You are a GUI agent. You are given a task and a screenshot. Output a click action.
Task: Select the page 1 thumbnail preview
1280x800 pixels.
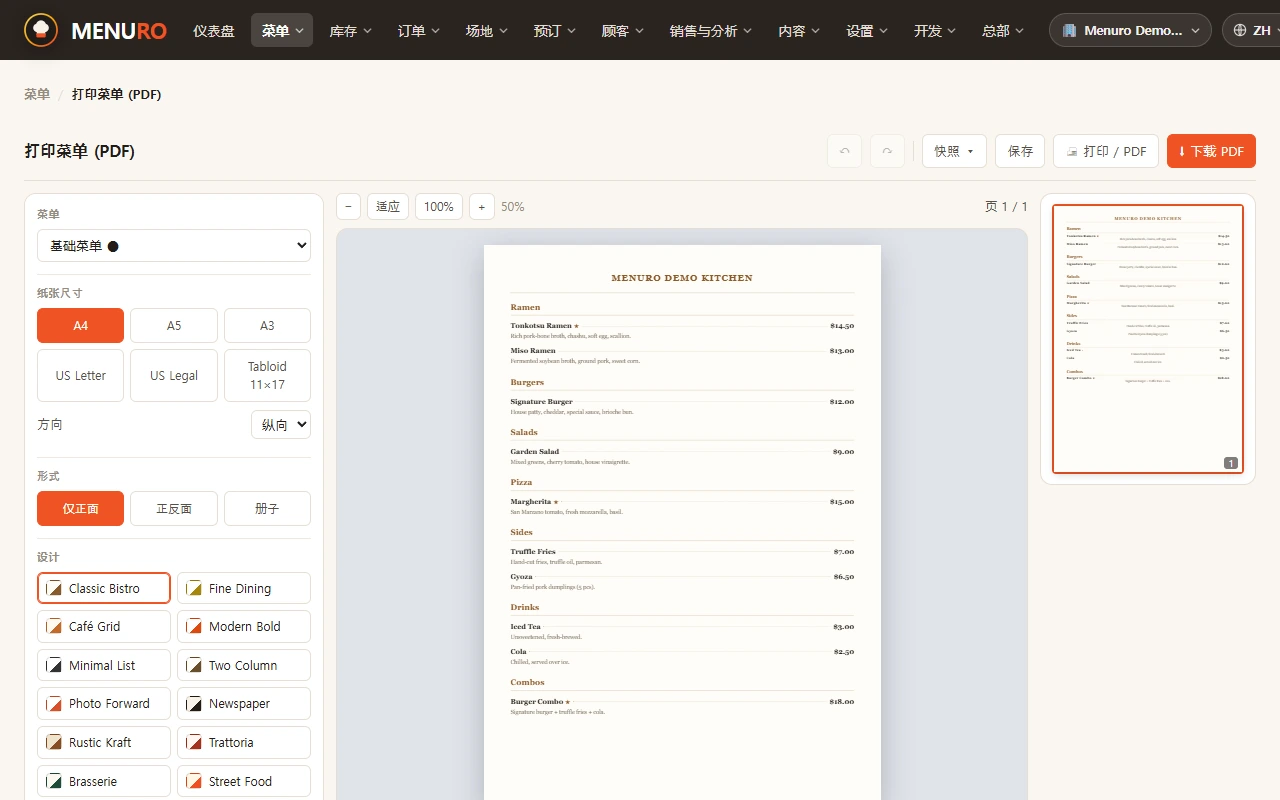tap(1148, 339)
